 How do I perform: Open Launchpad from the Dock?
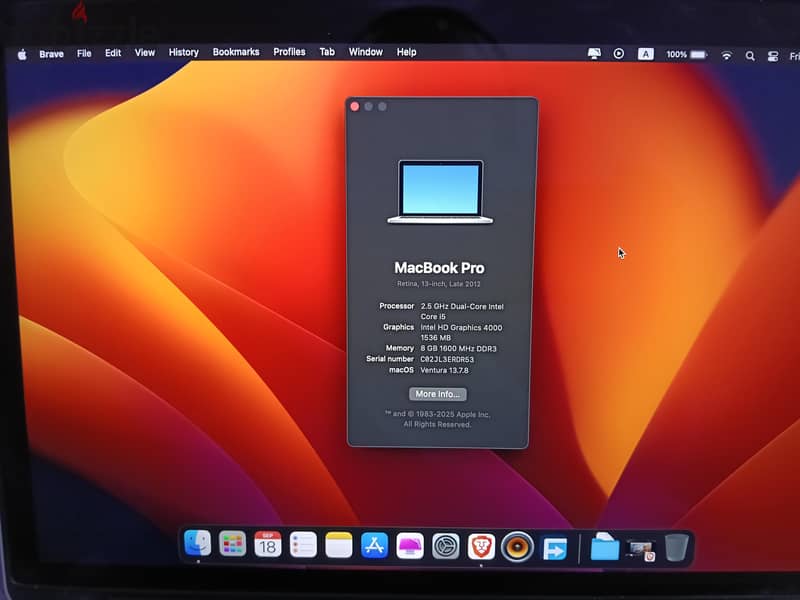pos(233,544)
